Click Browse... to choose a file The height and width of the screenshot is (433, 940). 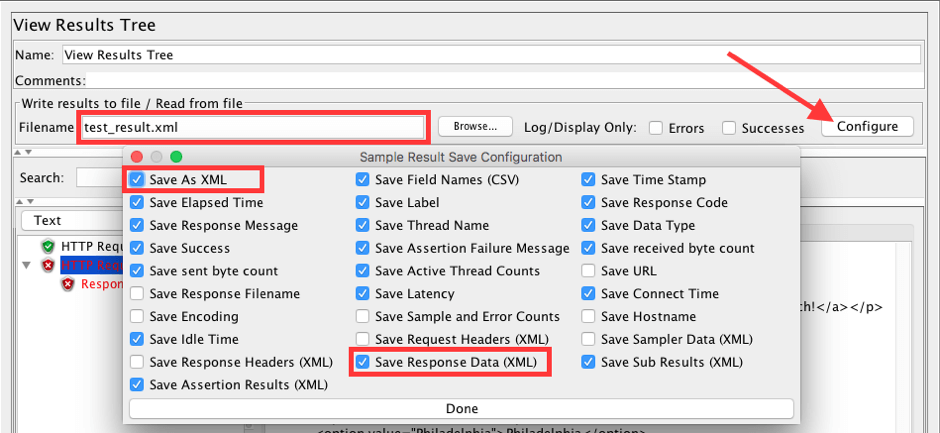(475, 127)
